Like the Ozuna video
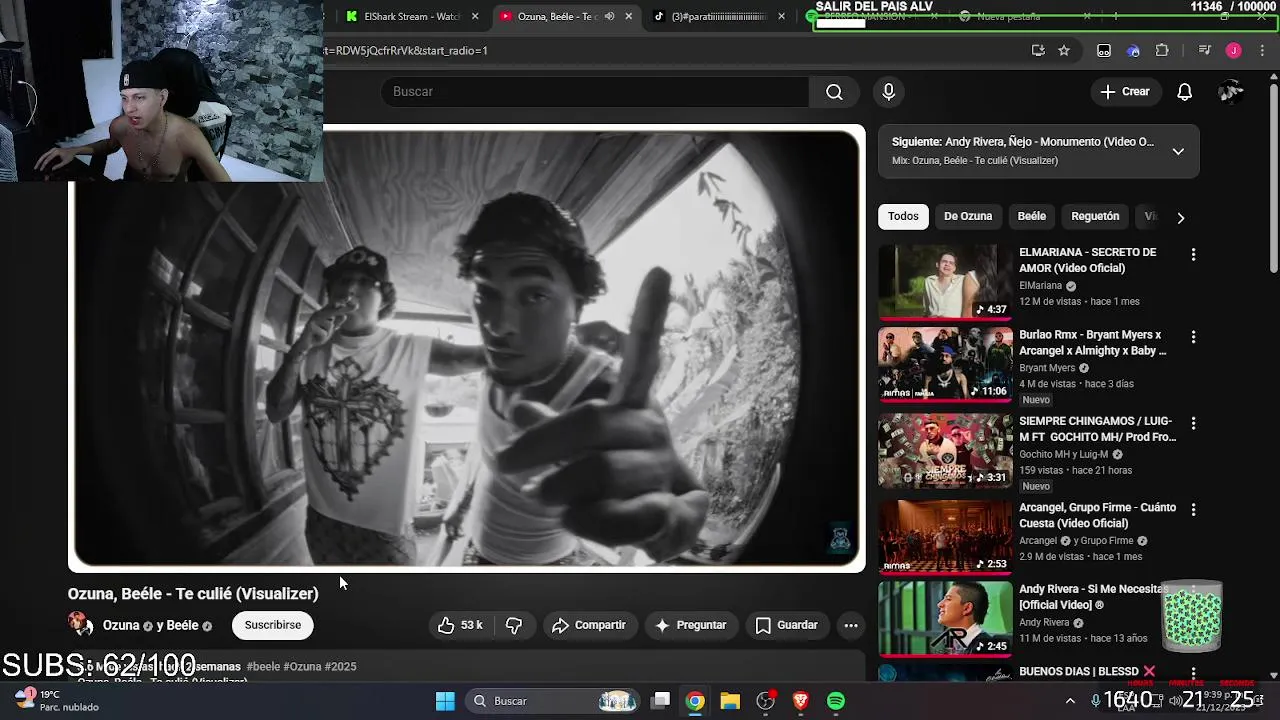This screenshot has width=1280, height=720. 460,625
